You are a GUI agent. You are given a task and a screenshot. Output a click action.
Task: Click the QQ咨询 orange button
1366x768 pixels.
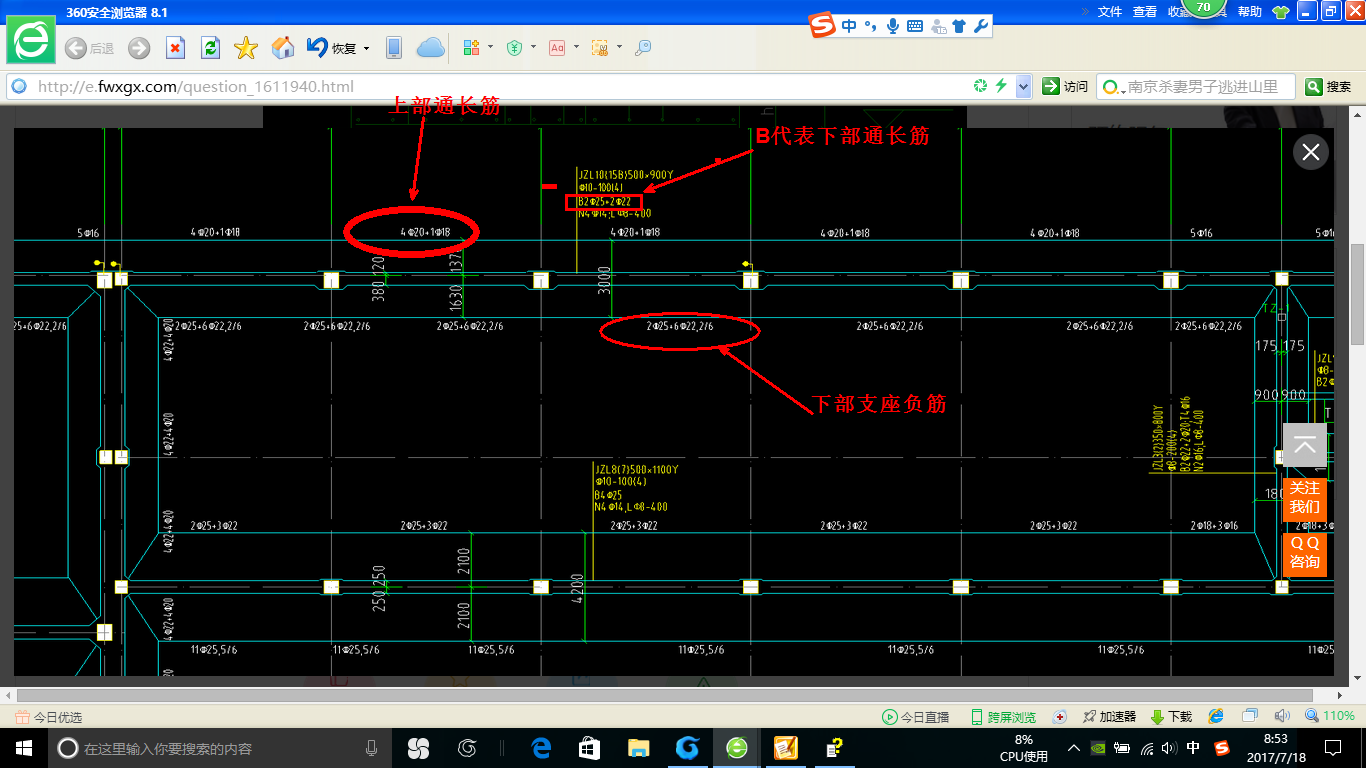1304,554
